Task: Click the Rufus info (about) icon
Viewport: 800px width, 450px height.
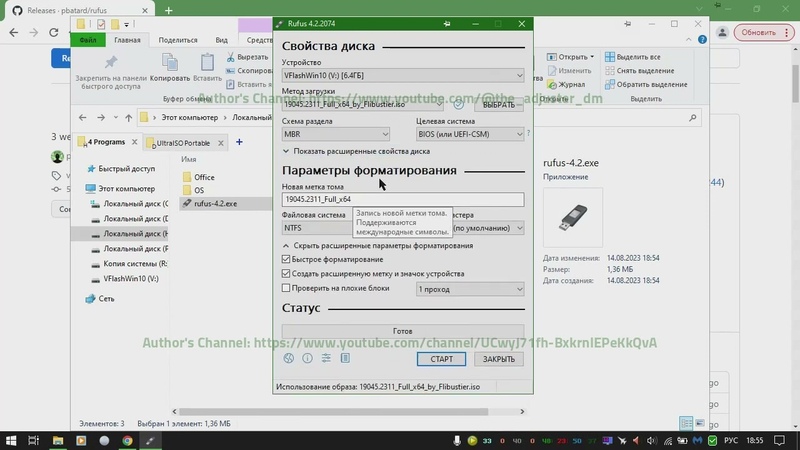Action: coord(307,358)
